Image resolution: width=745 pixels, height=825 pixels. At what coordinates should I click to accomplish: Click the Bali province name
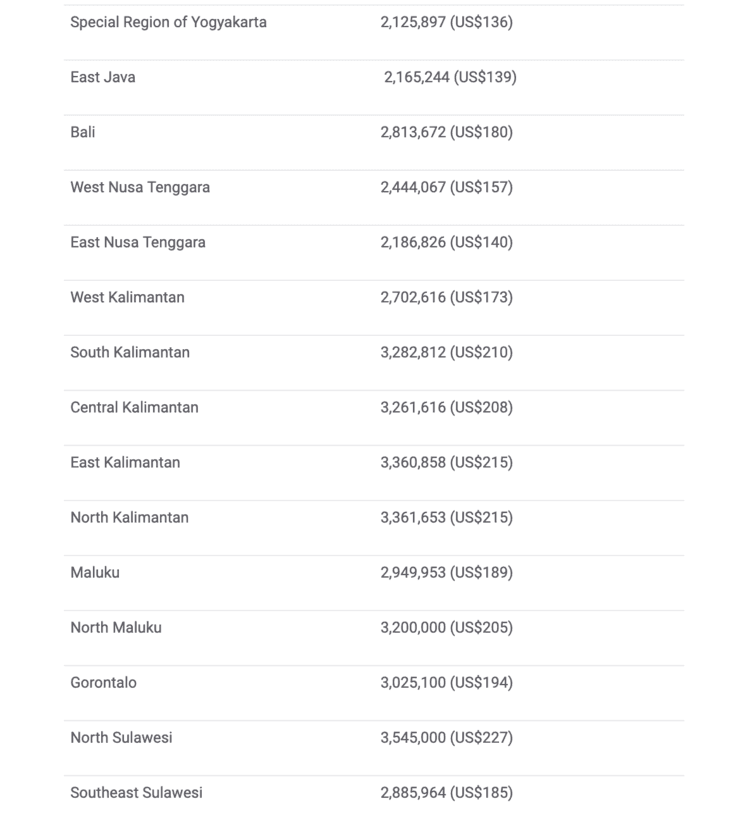(x=83, y=132)
